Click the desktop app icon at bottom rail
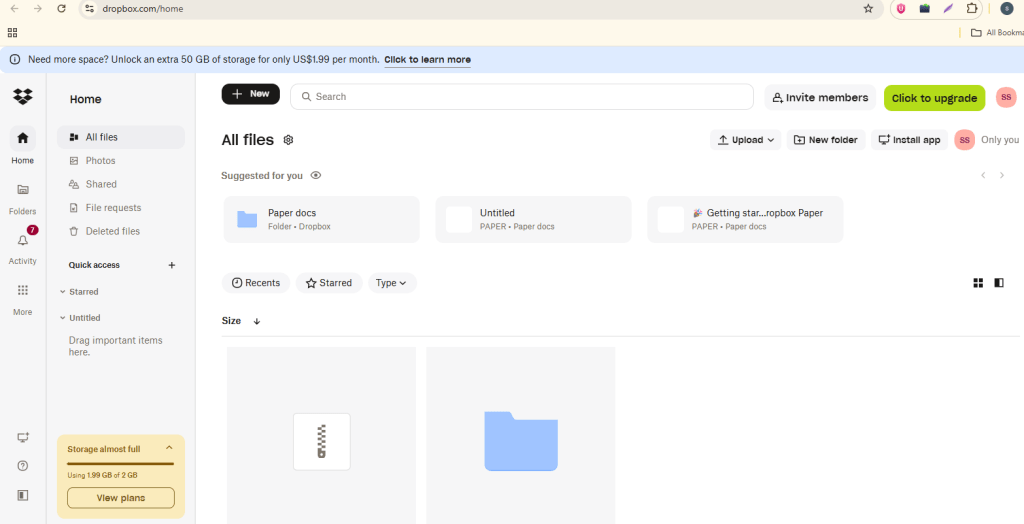 (23, 437)
